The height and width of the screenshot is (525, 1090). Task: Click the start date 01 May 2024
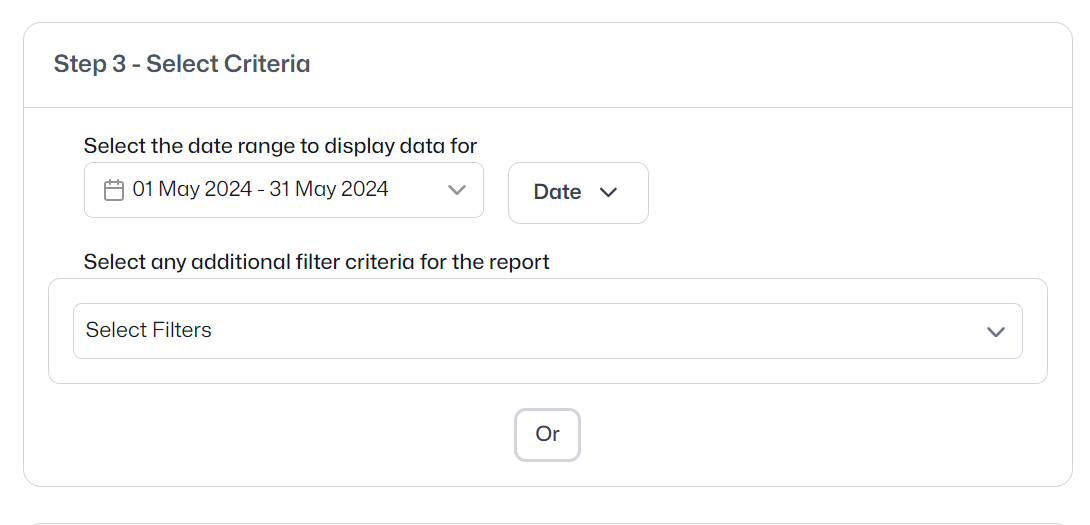point(193,189)
